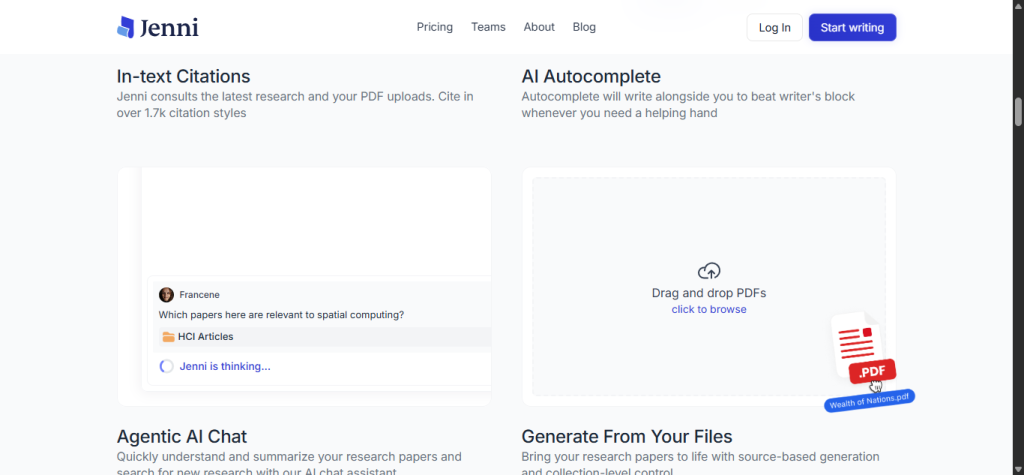Click Francene's avatar picture
Image resolution: width=1024 pixels, height=475 pixels.
tap(166, 295)
